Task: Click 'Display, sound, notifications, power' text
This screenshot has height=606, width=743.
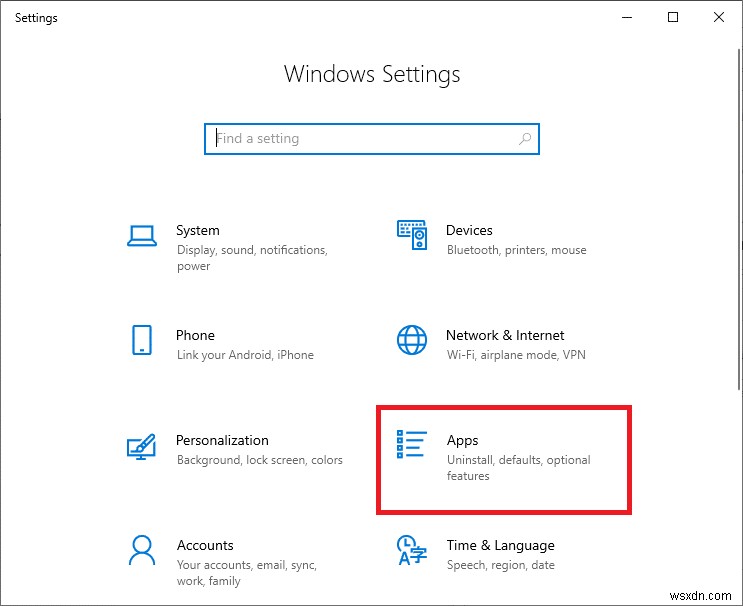Action: pyautogui.click(x=252, y=258)
